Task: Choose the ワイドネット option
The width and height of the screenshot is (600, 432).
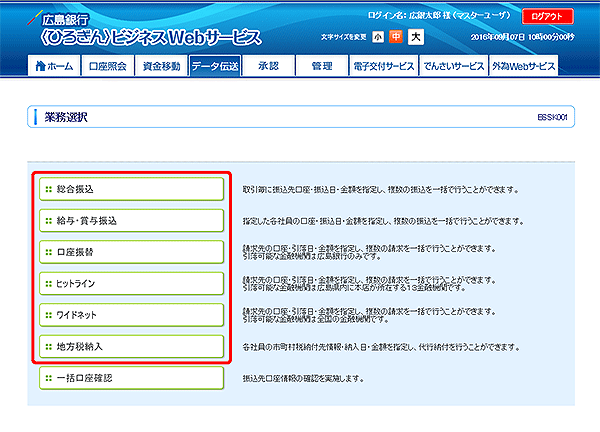Action: (131, 315)
